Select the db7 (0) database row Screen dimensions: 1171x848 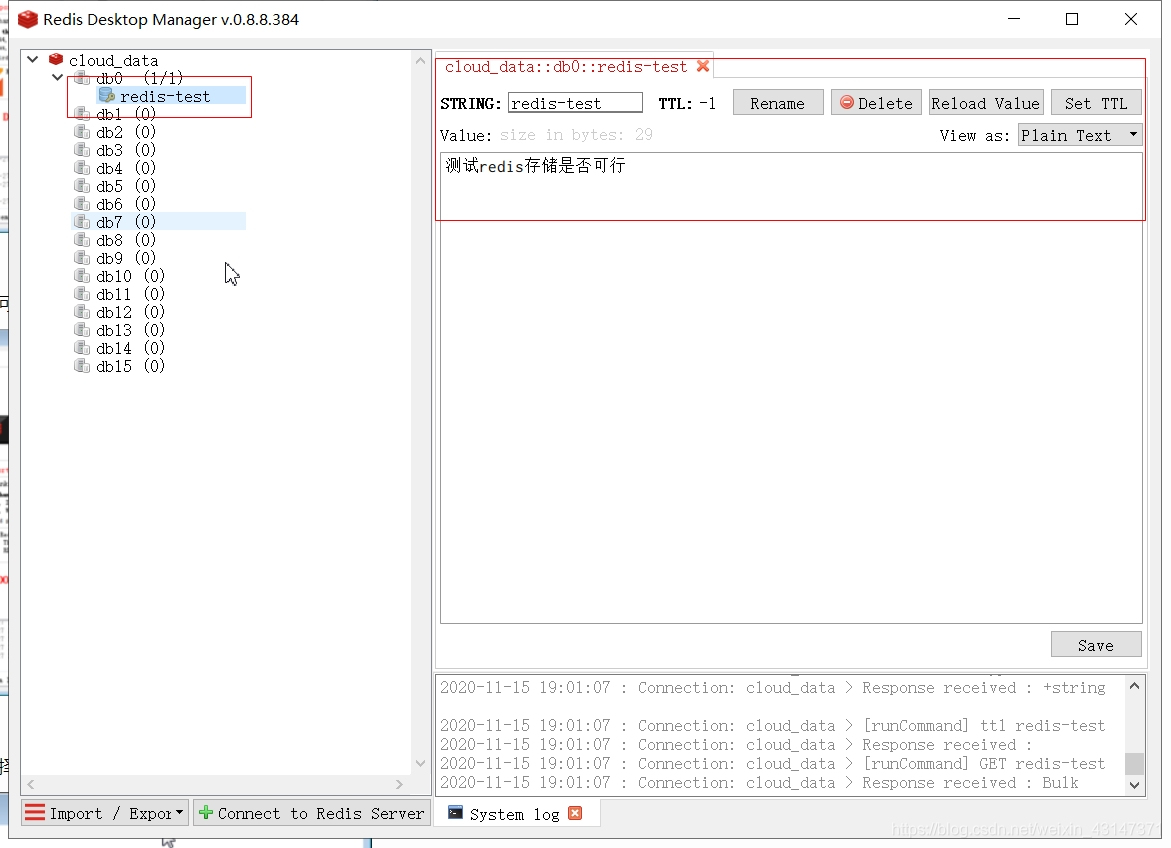point(158,222)
